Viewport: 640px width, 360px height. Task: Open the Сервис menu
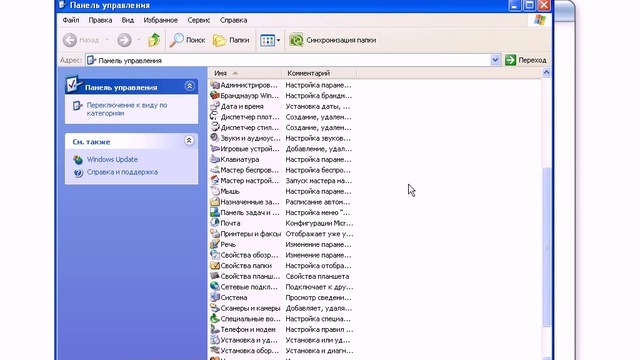tap(199, 20)
